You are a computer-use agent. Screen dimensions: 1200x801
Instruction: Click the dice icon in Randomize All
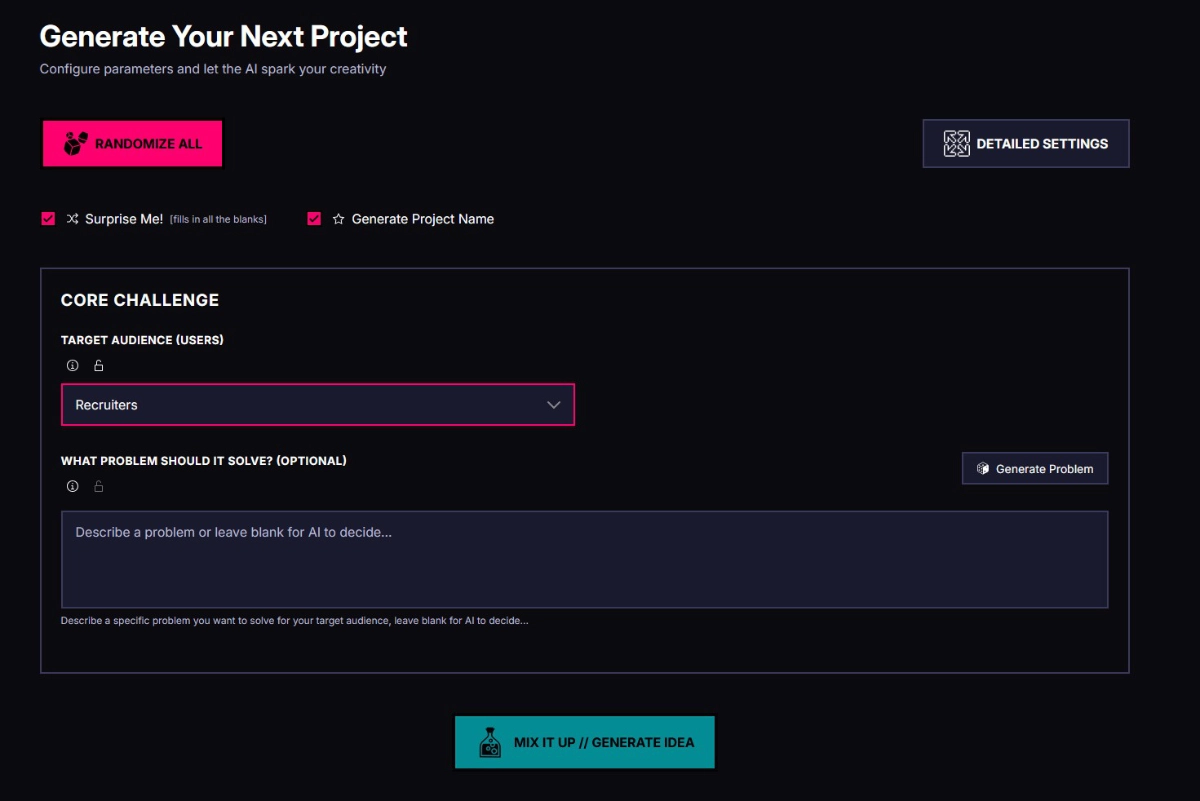click(x=77, y=144)
